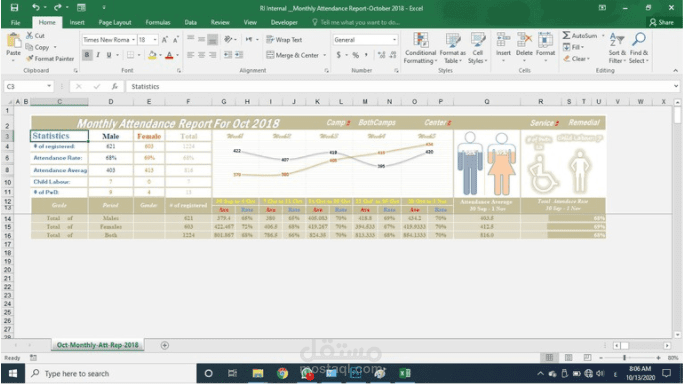Switch to the Developer tab
The height and width of the screenshot is (384, 683).
tap(284, 23)
